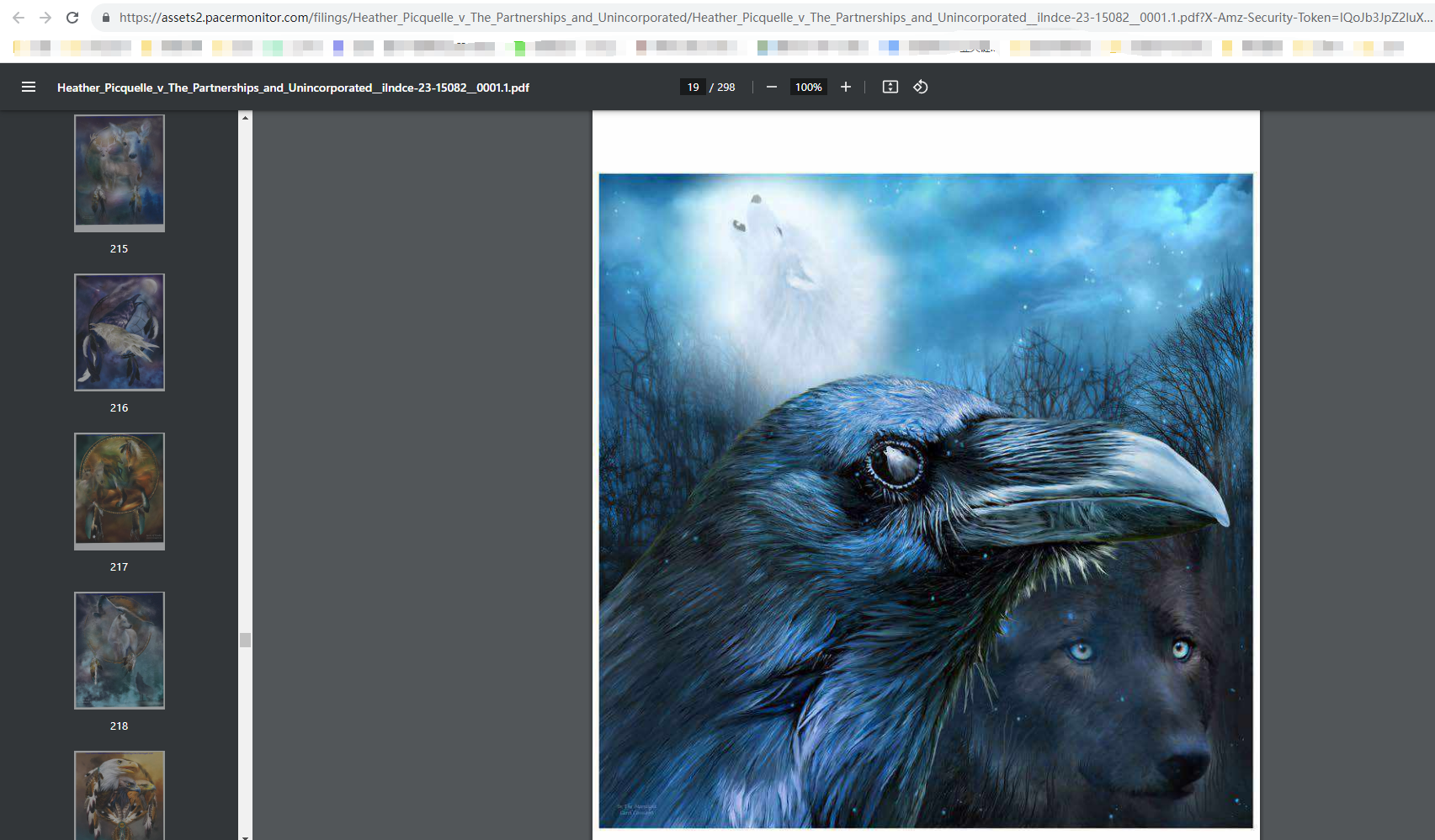The image size is (1435, 840).
Task: Open the page 216 thumbnail
Action: point(120,332)
